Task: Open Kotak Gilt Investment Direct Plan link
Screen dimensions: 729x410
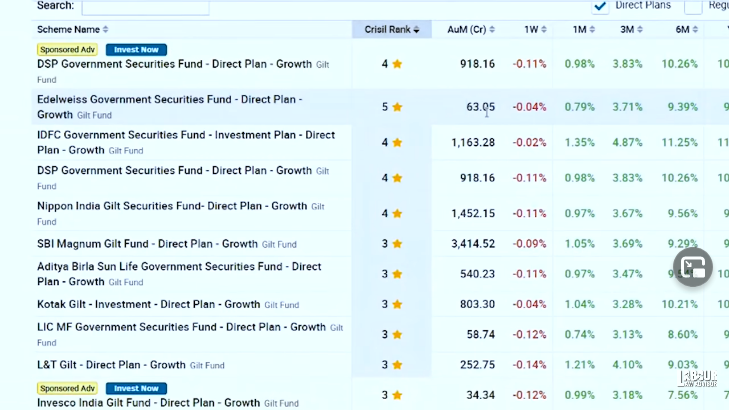Action: (x=149, y=304)
